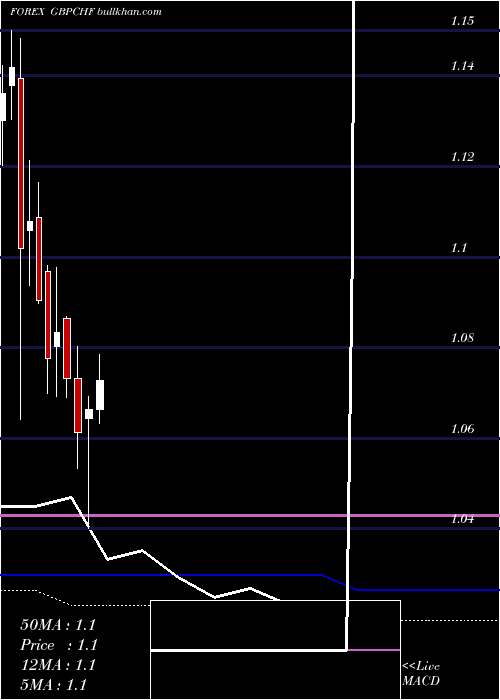500x700 pixels.
Task: Click the 1.15 price axis label
Action: (462, 21)
